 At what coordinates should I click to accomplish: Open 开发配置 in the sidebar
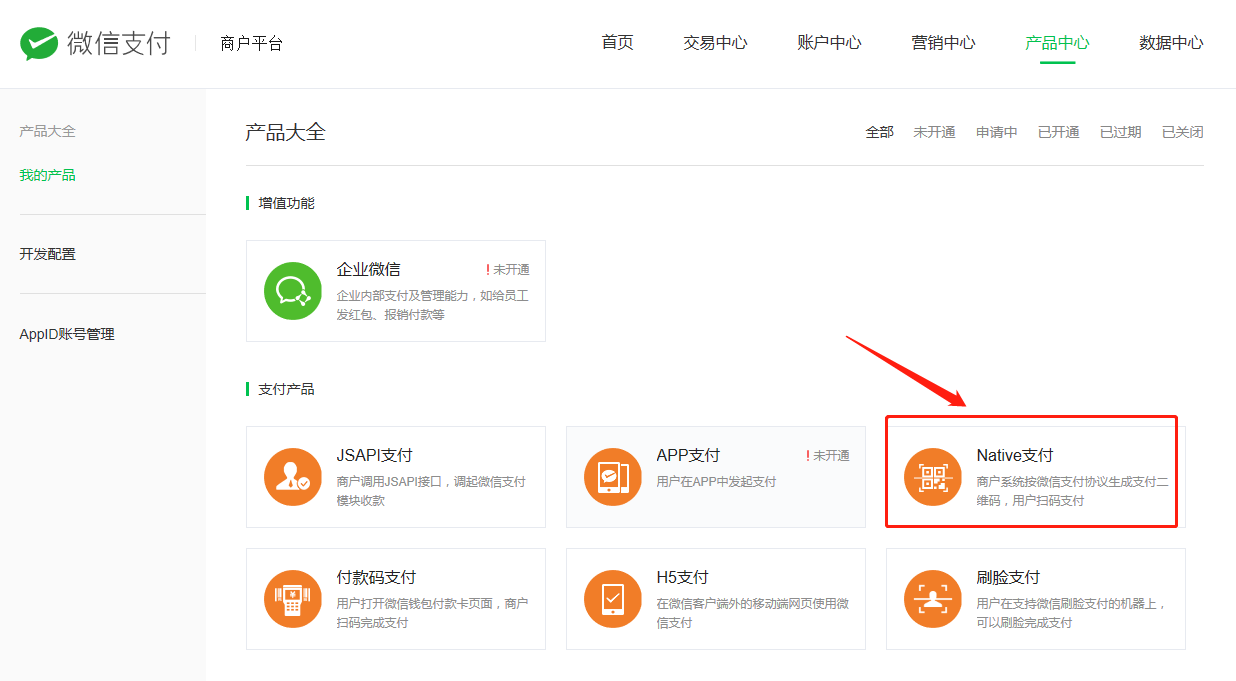pos(48,254)
